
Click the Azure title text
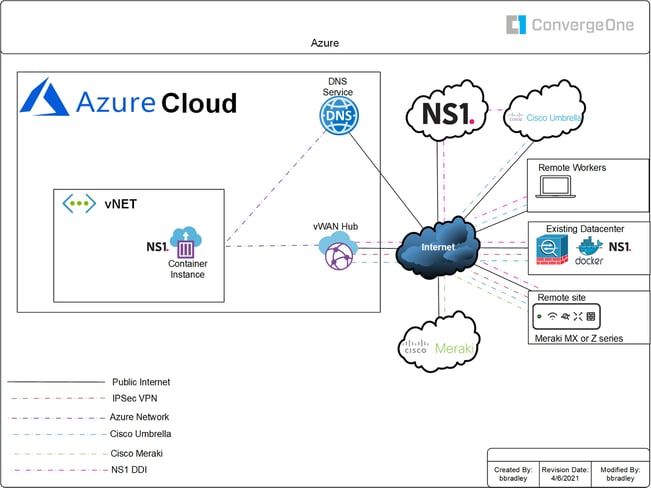[324, 43]
